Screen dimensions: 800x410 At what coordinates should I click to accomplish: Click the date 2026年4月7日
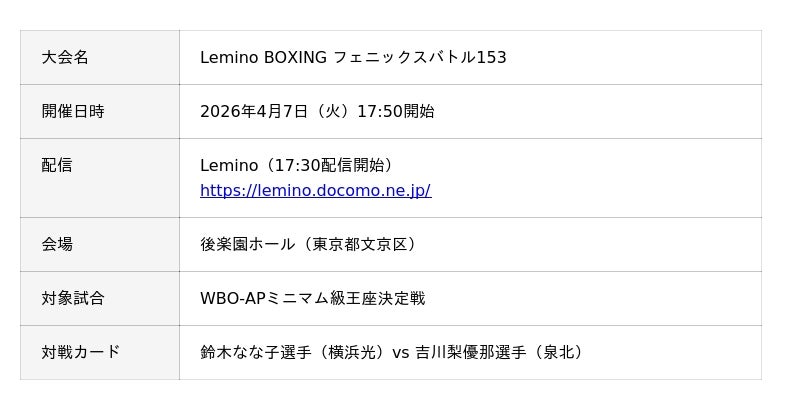click(x=254, y=112)
